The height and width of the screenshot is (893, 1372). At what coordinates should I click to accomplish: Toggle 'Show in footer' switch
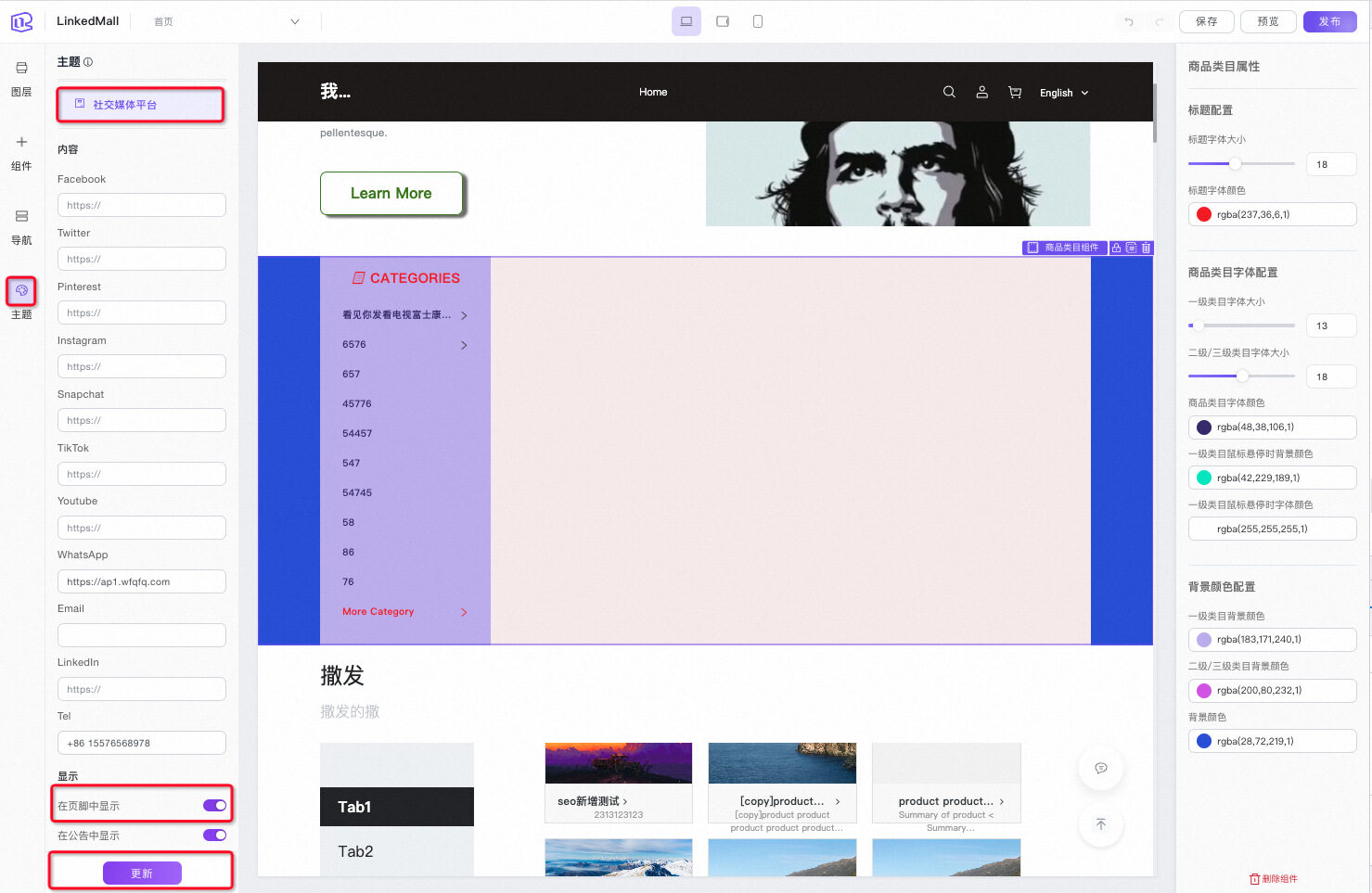214,806
